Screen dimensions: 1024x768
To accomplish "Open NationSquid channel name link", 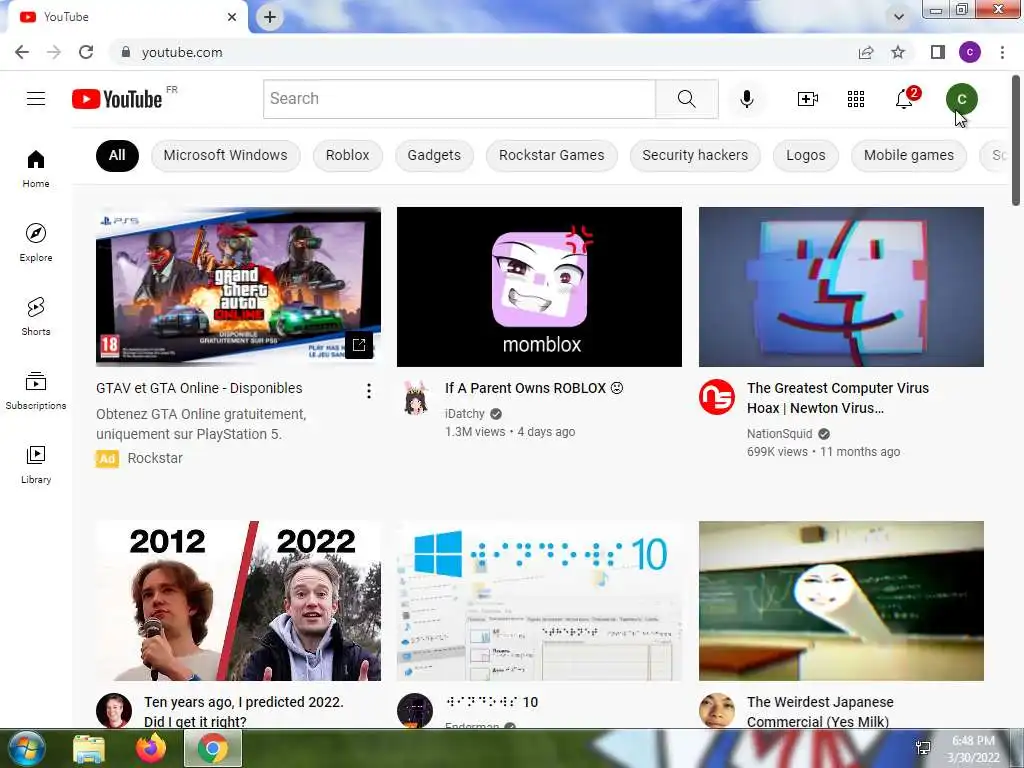I will 780,434.
